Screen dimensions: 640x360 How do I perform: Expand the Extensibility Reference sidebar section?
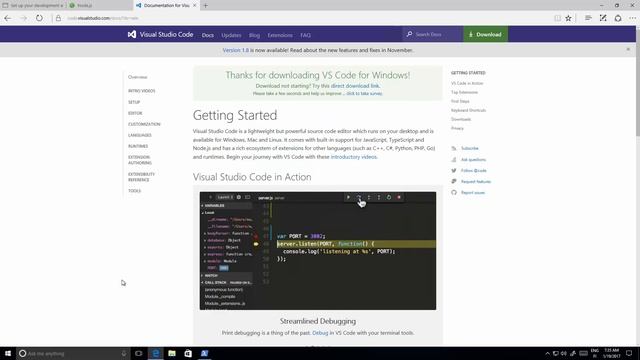(x=141, y=177)
